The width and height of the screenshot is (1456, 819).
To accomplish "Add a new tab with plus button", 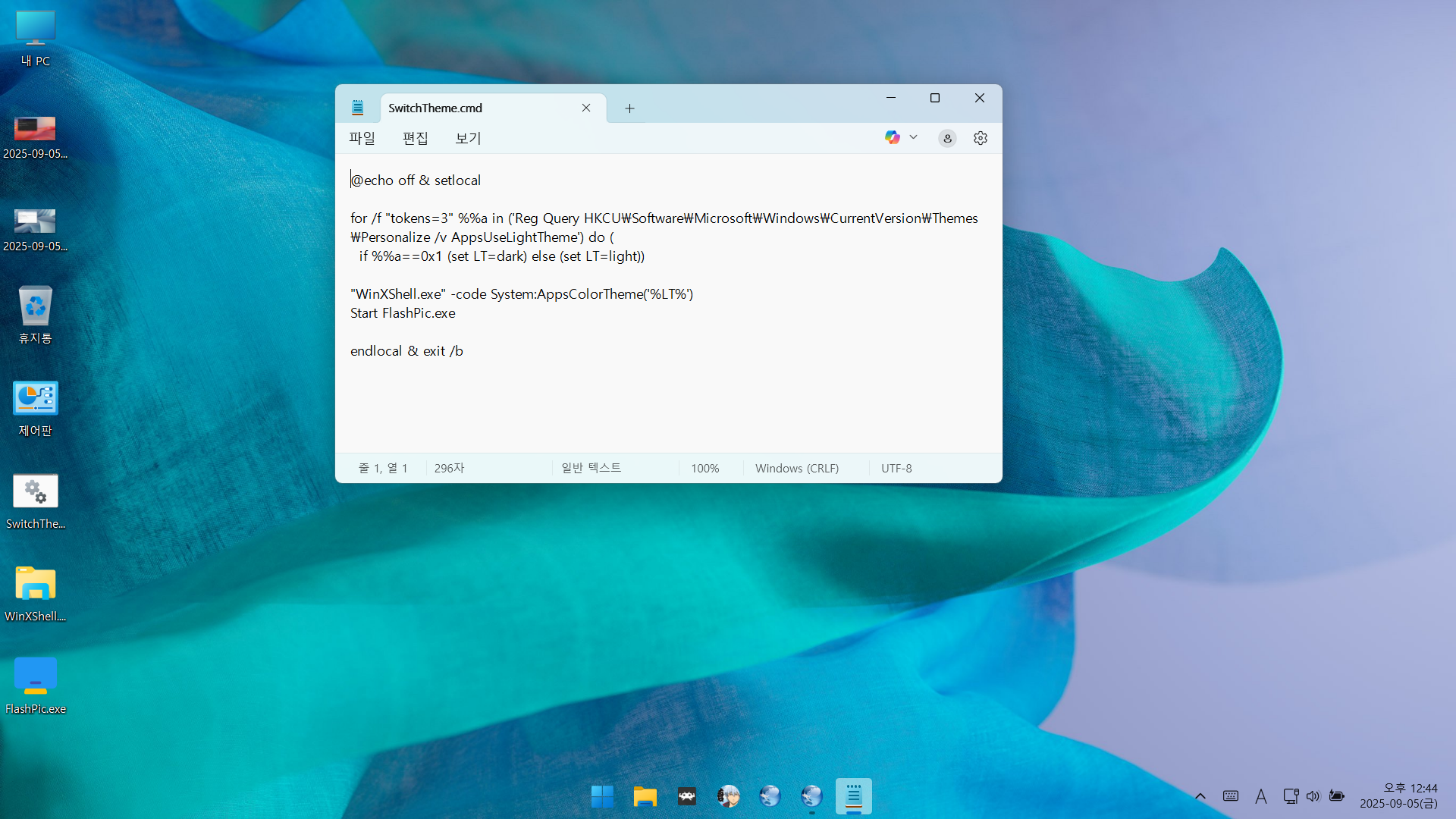I will click(x=629, y=108).
